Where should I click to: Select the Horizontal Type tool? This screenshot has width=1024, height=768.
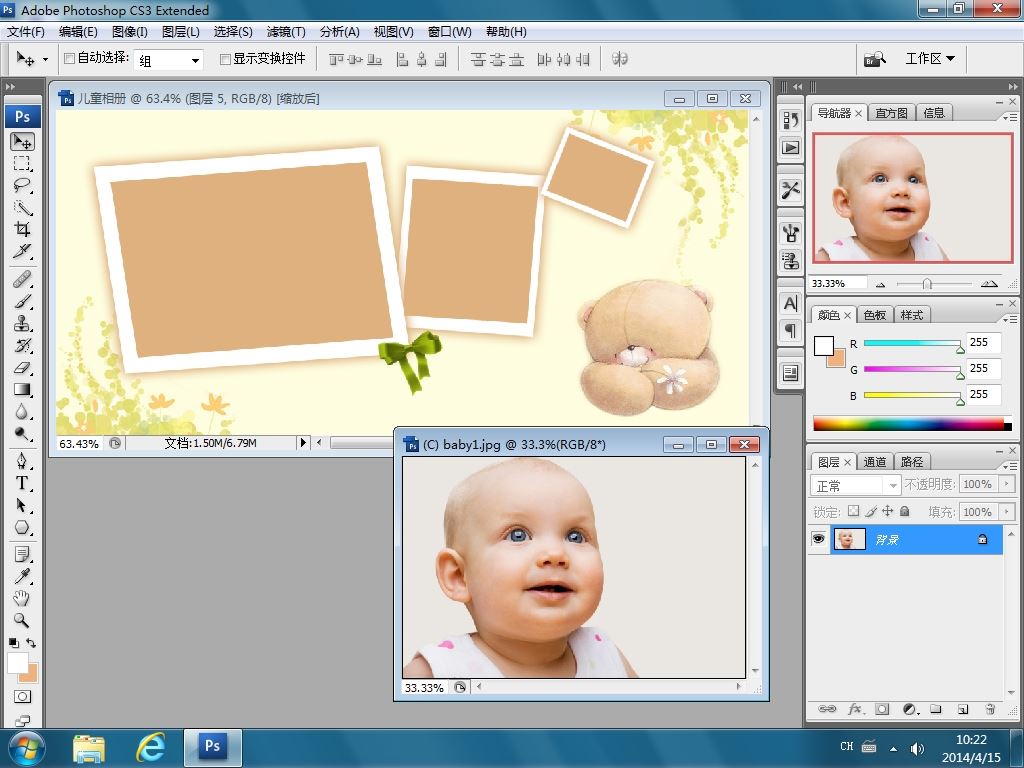[x=22, y=483]
